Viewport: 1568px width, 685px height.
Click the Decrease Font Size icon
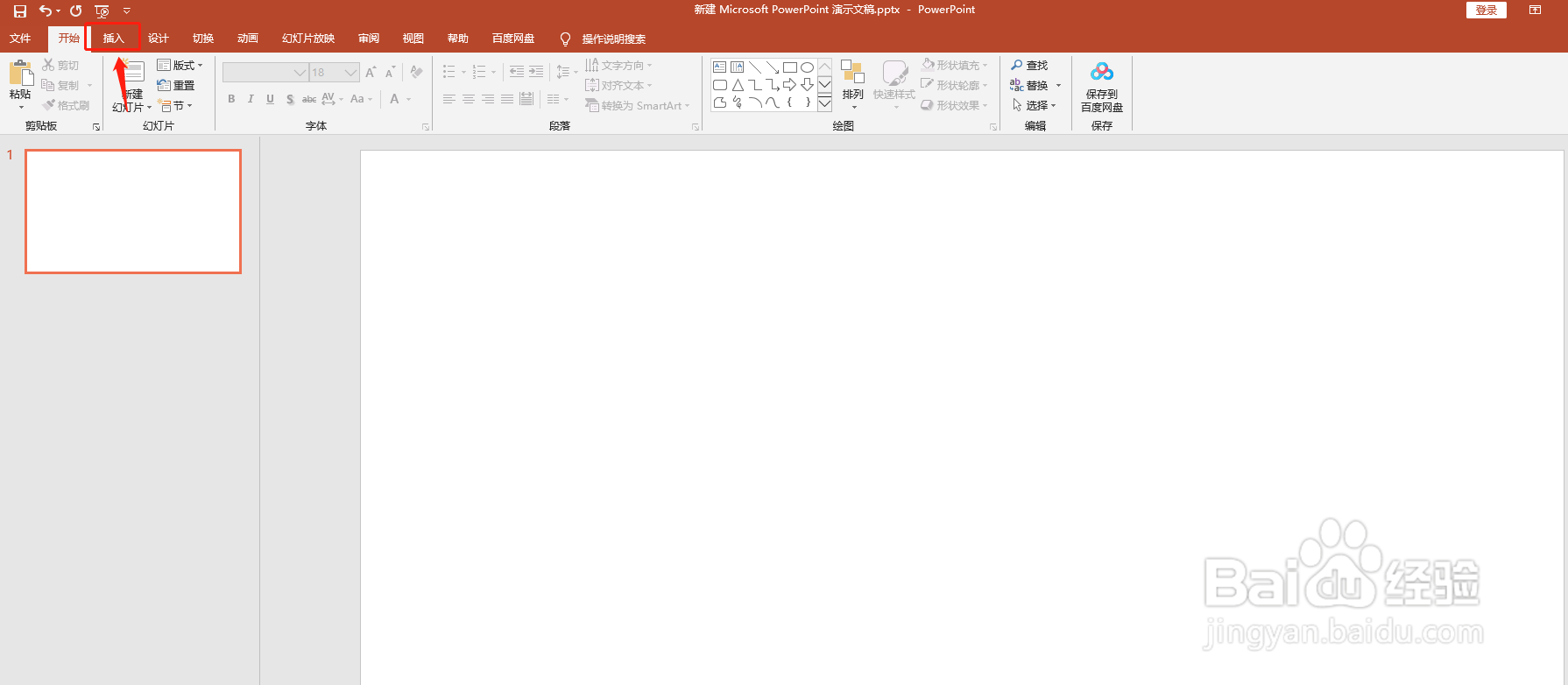click(x=391, y=73)
